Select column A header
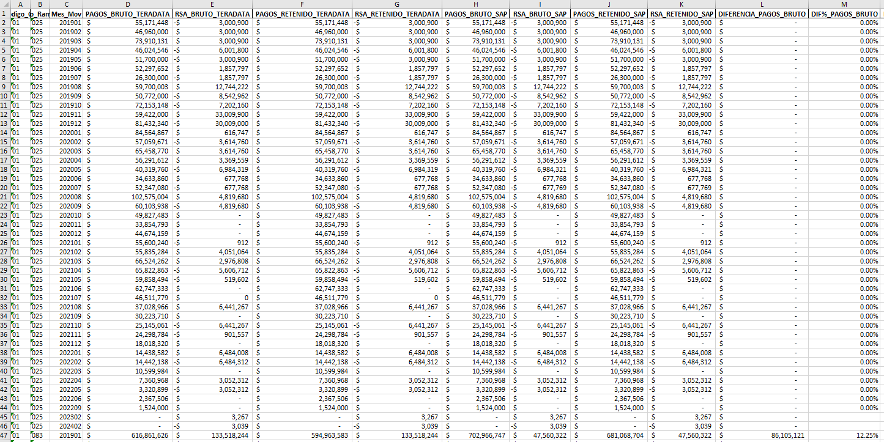This screenshot has height=442, width=884. (20, 4)
